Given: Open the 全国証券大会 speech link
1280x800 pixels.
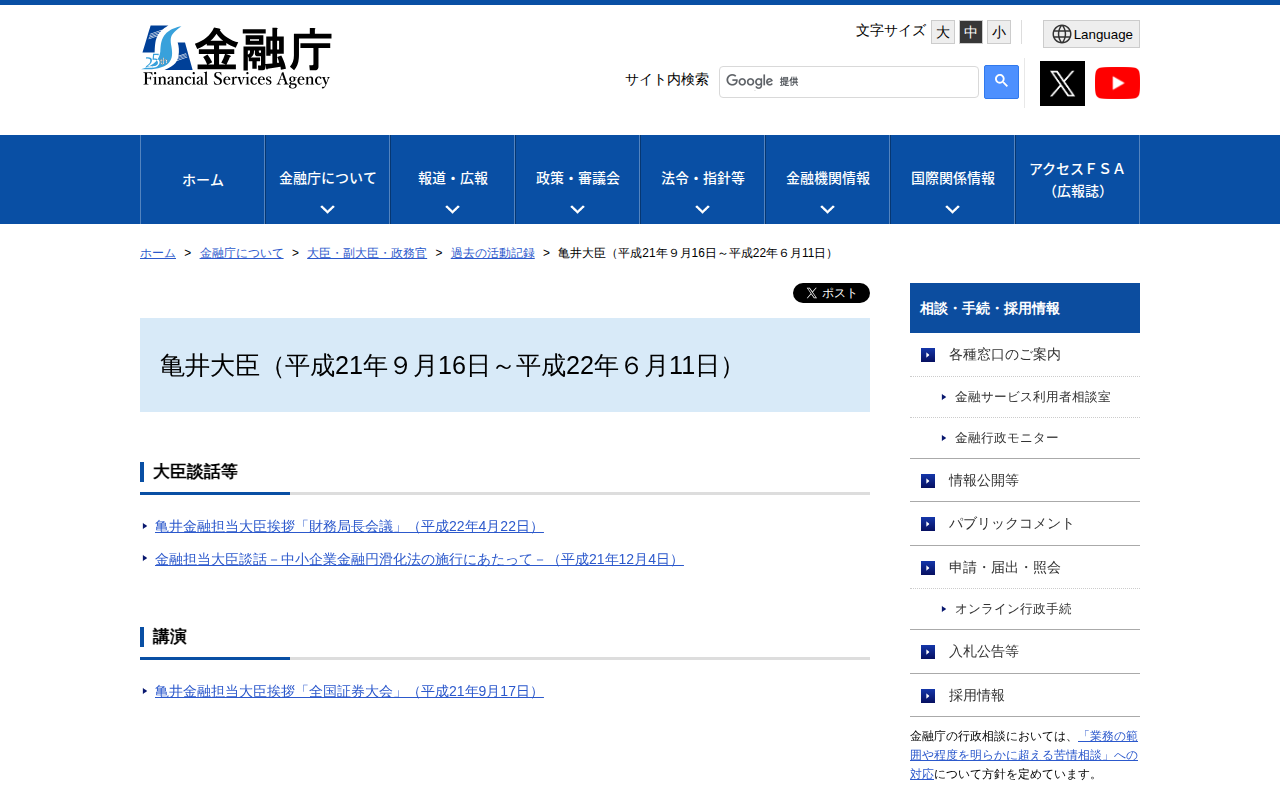Looking at the screenshot, I should 349,691.
